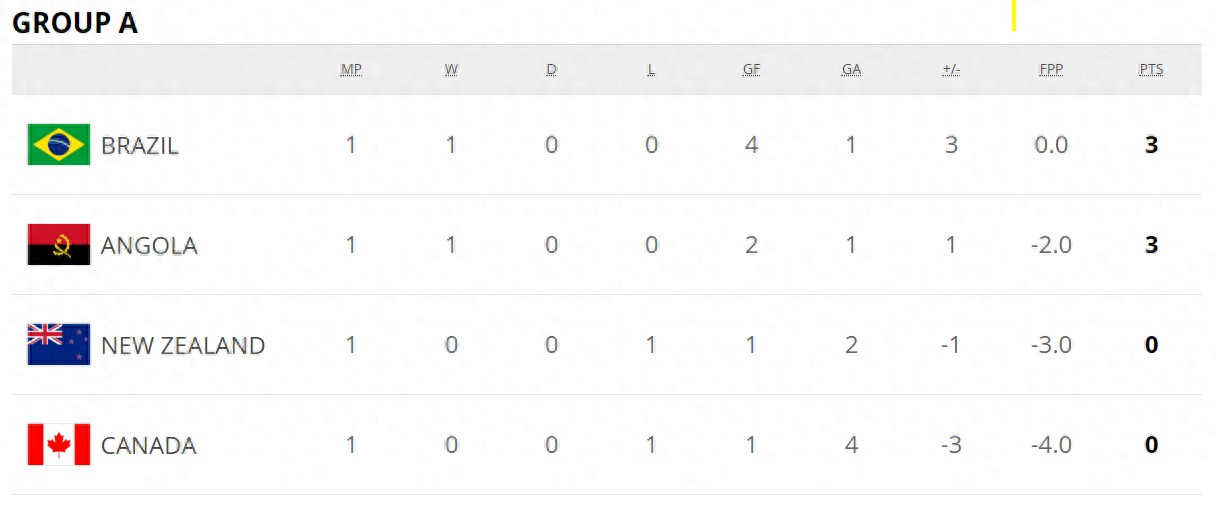
Task: Open the ANGOLA team link
Action: (149, 246)
